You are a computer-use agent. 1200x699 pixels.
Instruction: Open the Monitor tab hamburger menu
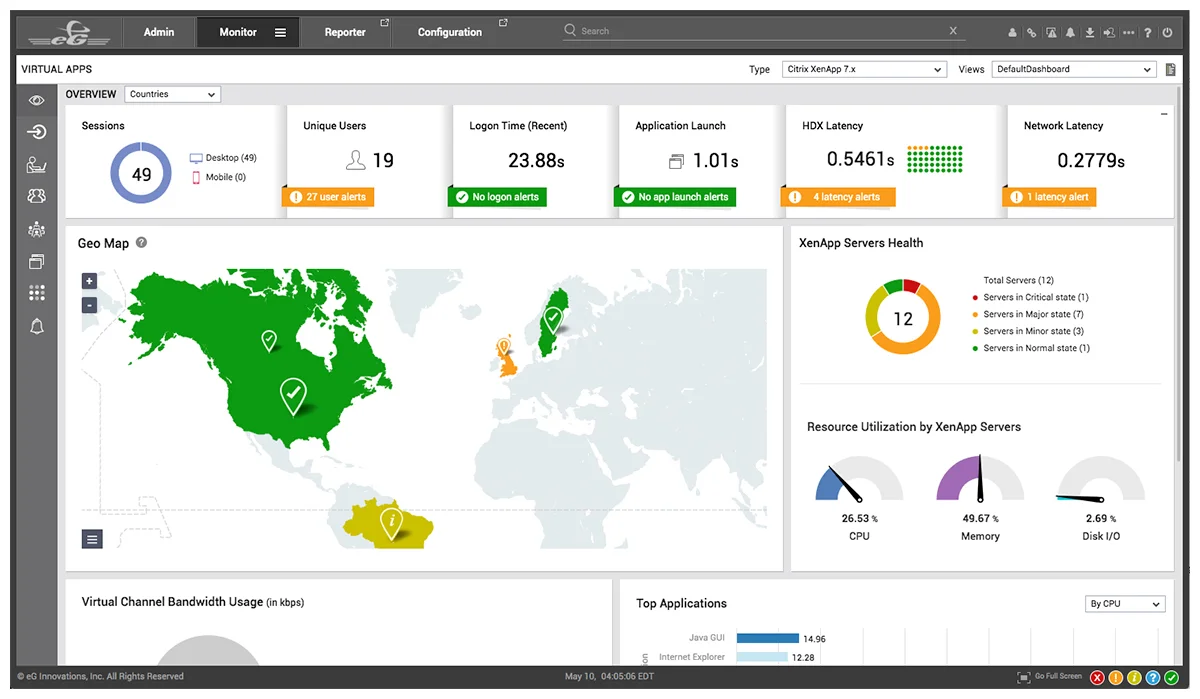point(280,32)
